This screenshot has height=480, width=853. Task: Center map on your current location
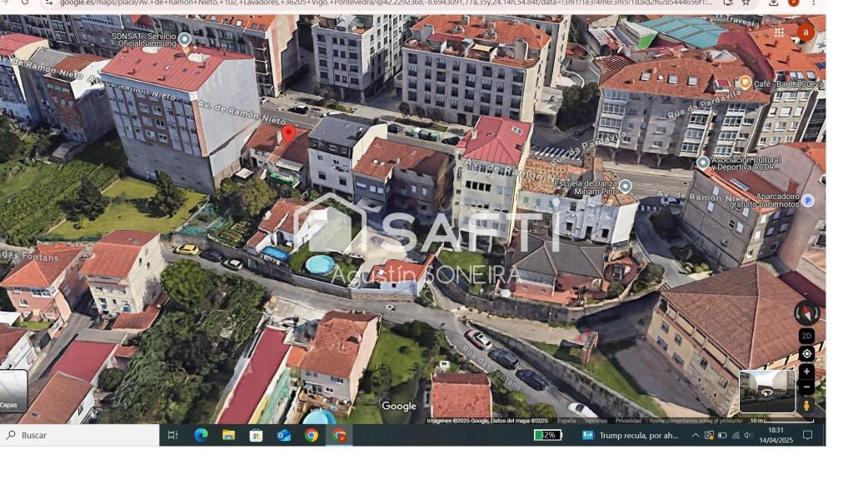click(806, 354)
